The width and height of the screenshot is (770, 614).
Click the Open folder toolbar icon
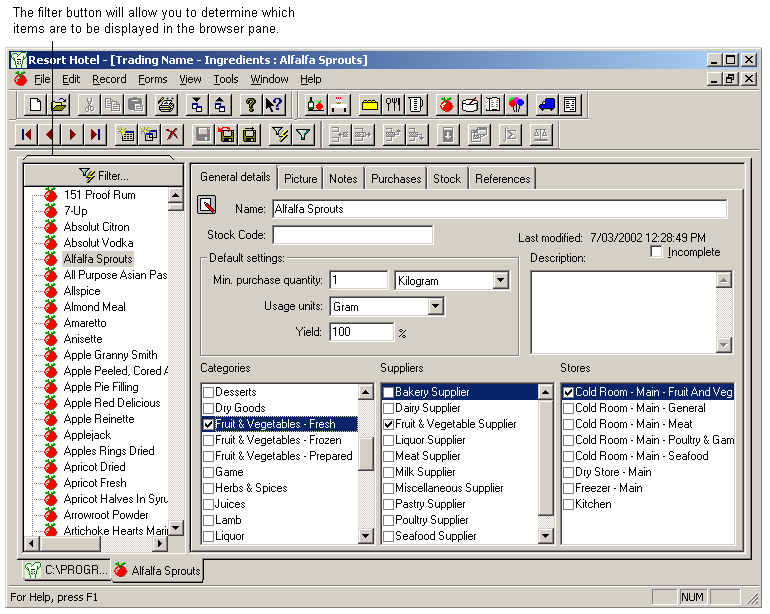[x=59, y=105]
